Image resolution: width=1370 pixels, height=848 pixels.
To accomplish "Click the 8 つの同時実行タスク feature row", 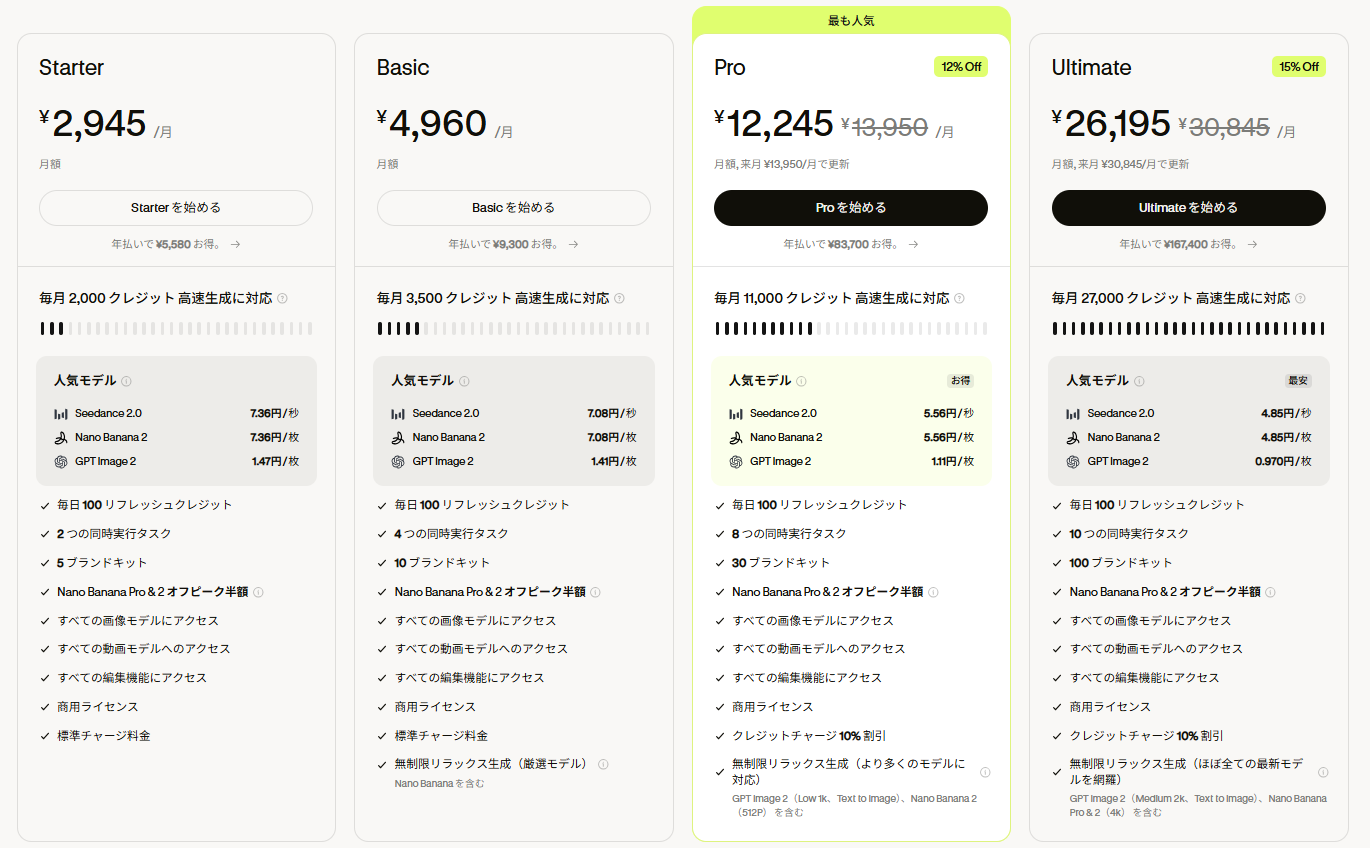I will (782, 534).
